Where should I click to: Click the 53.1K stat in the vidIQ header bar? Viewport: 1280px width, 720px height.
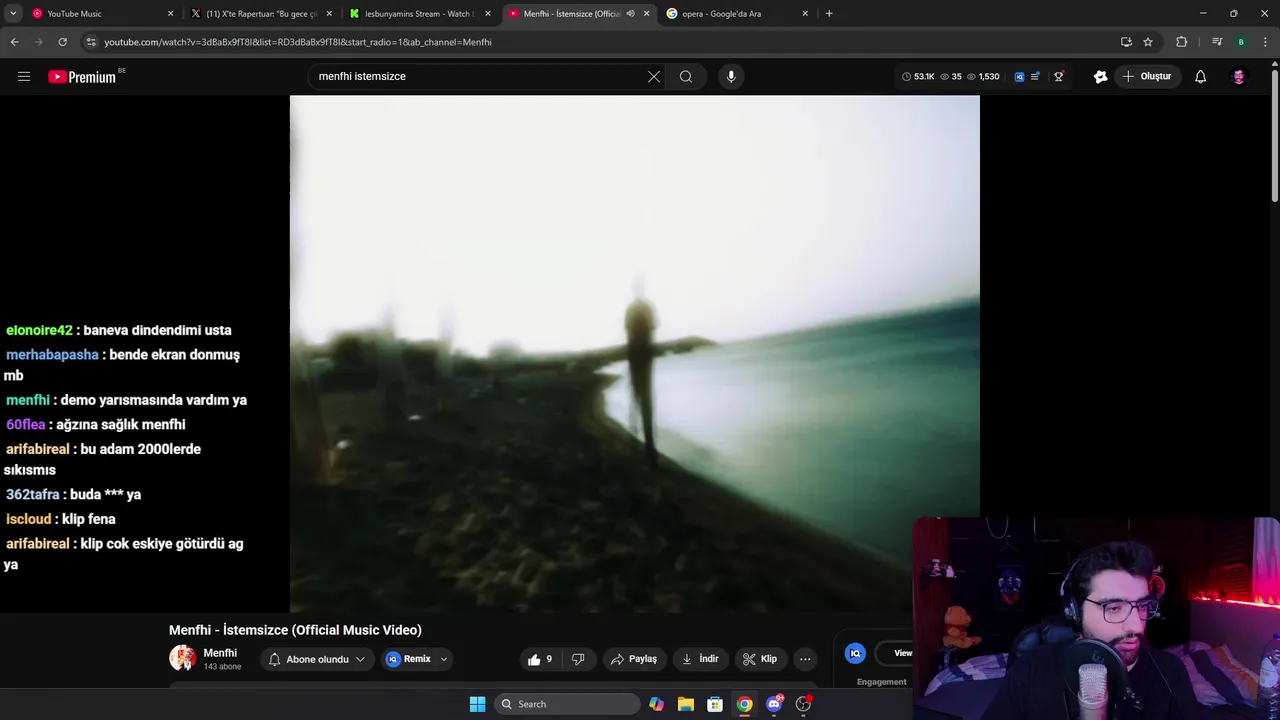918,76
